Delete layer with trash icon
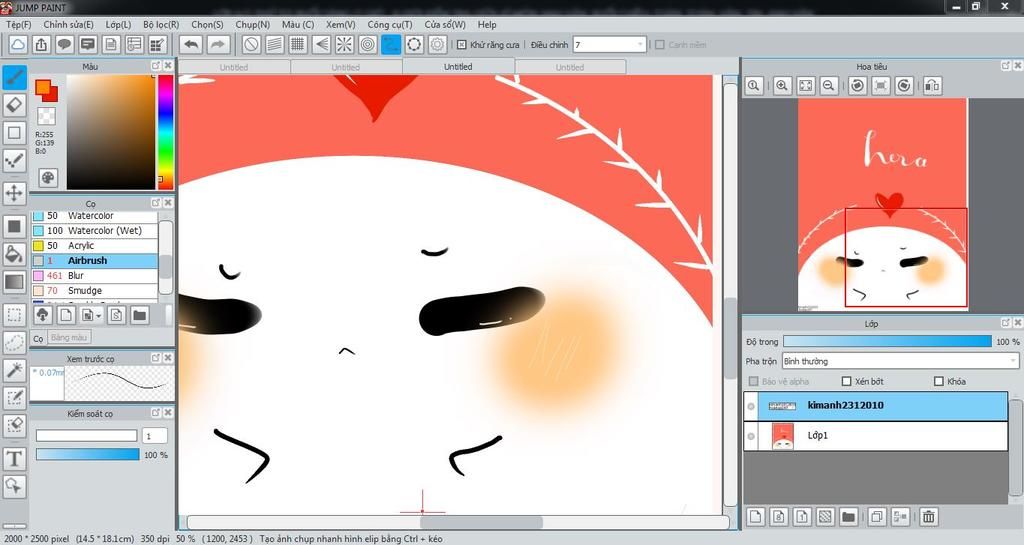Screen dimensions: 1024x545 [x=928, y=517]
